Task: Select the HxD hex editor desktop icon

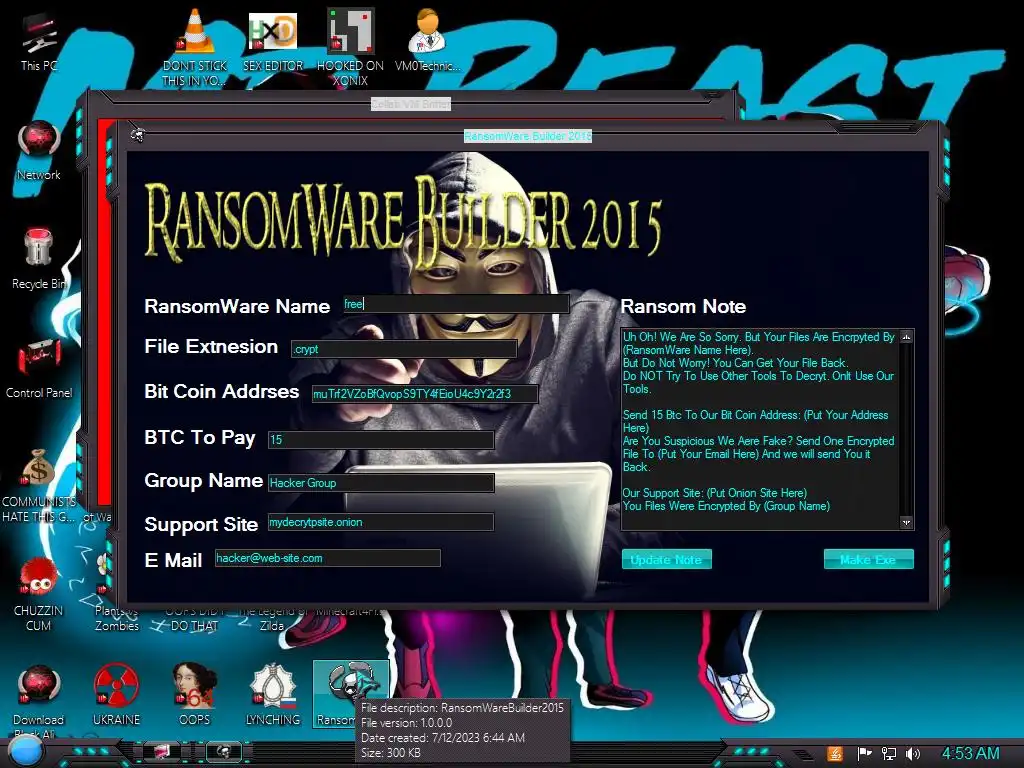Action: [x=273, y=40]
